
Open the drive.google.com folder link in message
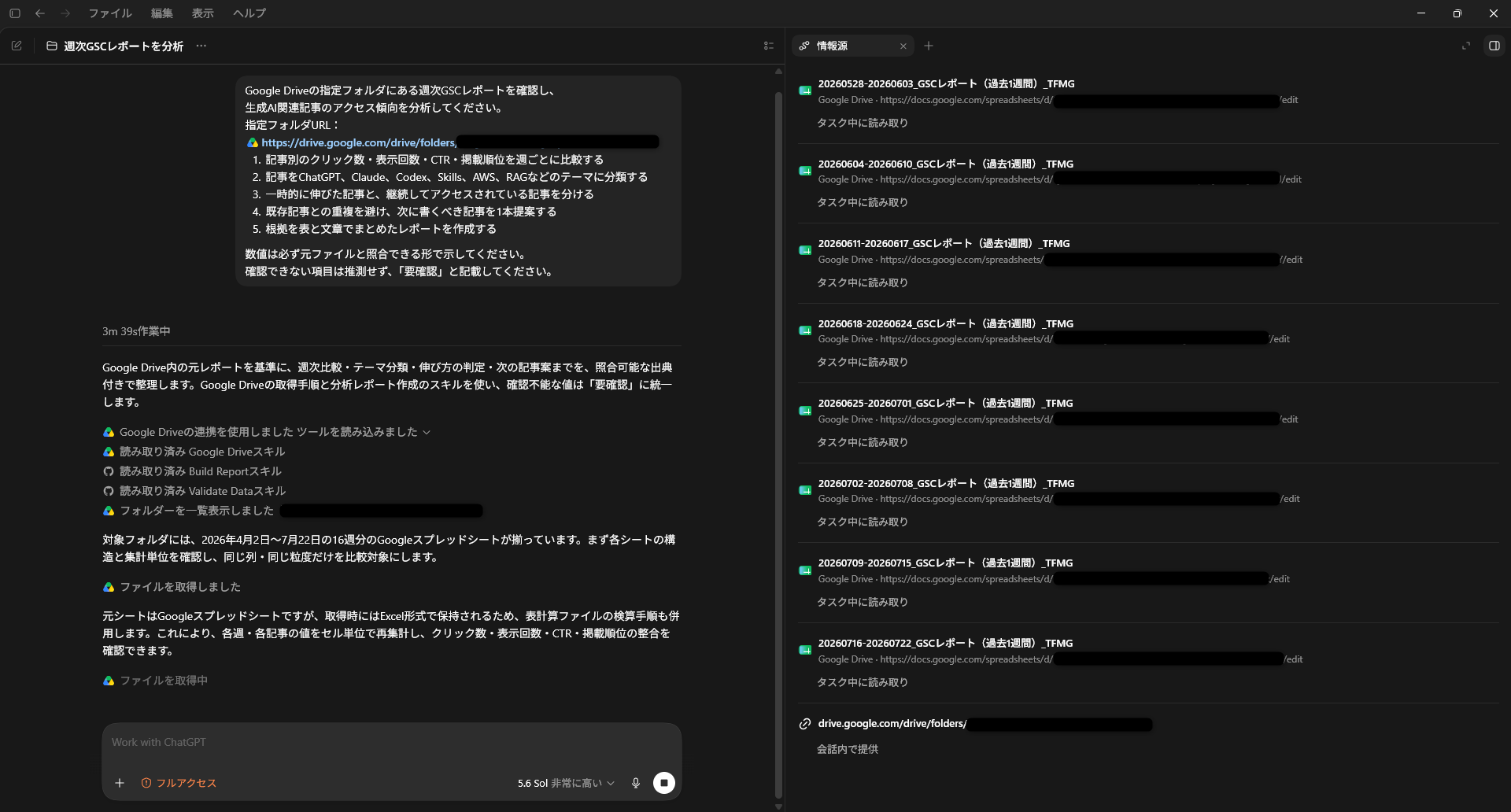coord(358,142)
